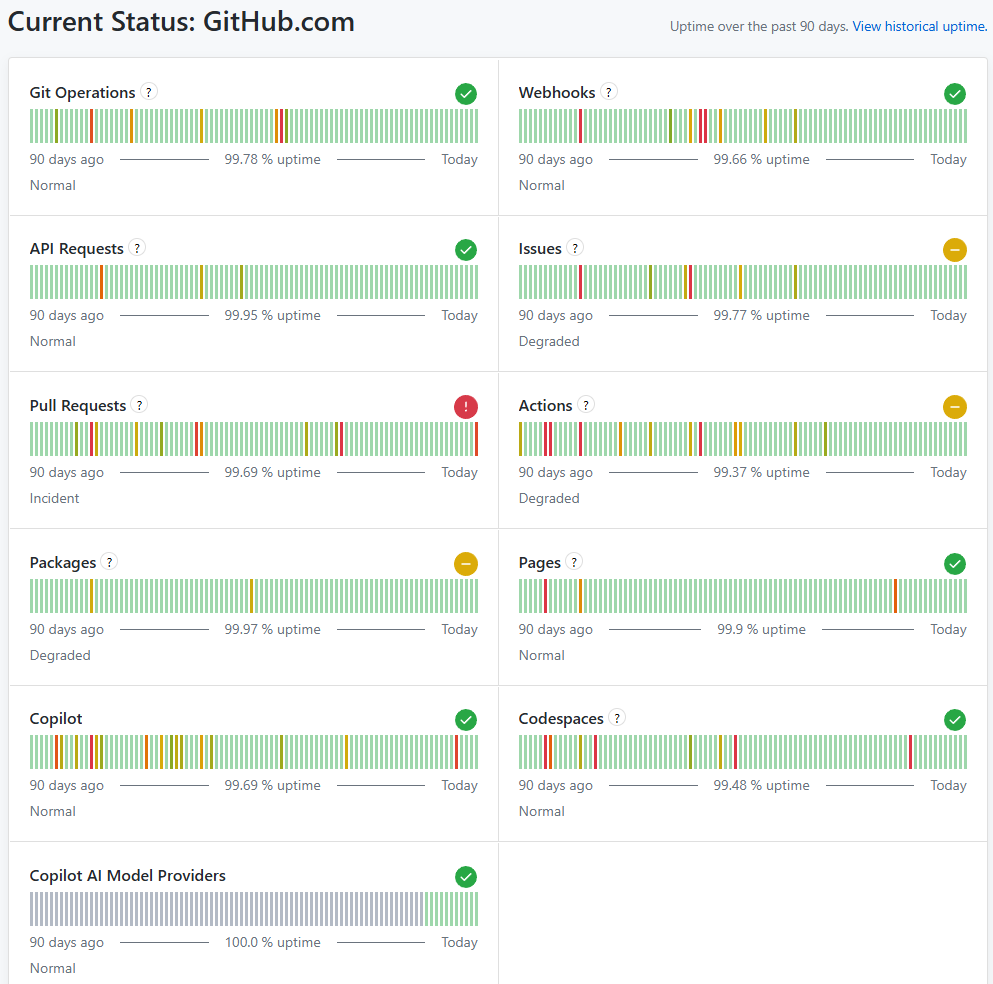Click the 99.9 % uptime text
The width and height of the screenshot is (993, 984).
click(x=761, y=629)
